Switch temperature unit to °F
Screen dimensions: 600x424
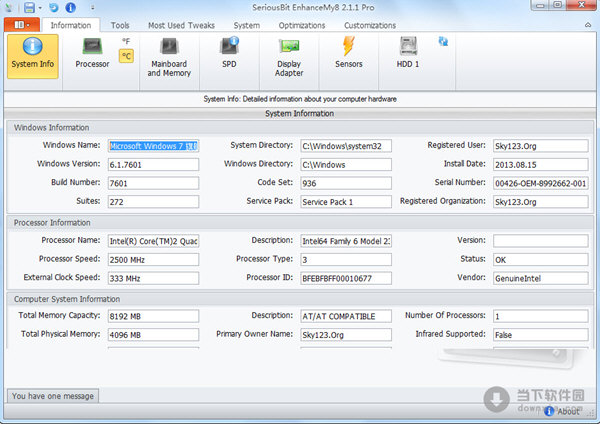point(126,41)
